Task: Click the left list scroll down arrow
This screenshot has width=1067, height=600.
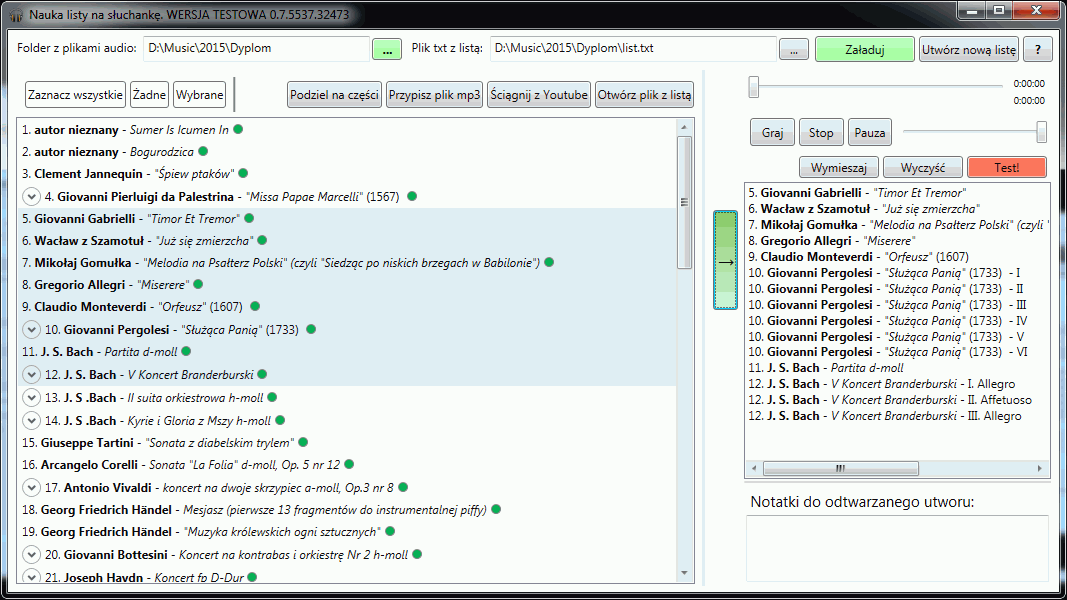Action: coord(684,573)
